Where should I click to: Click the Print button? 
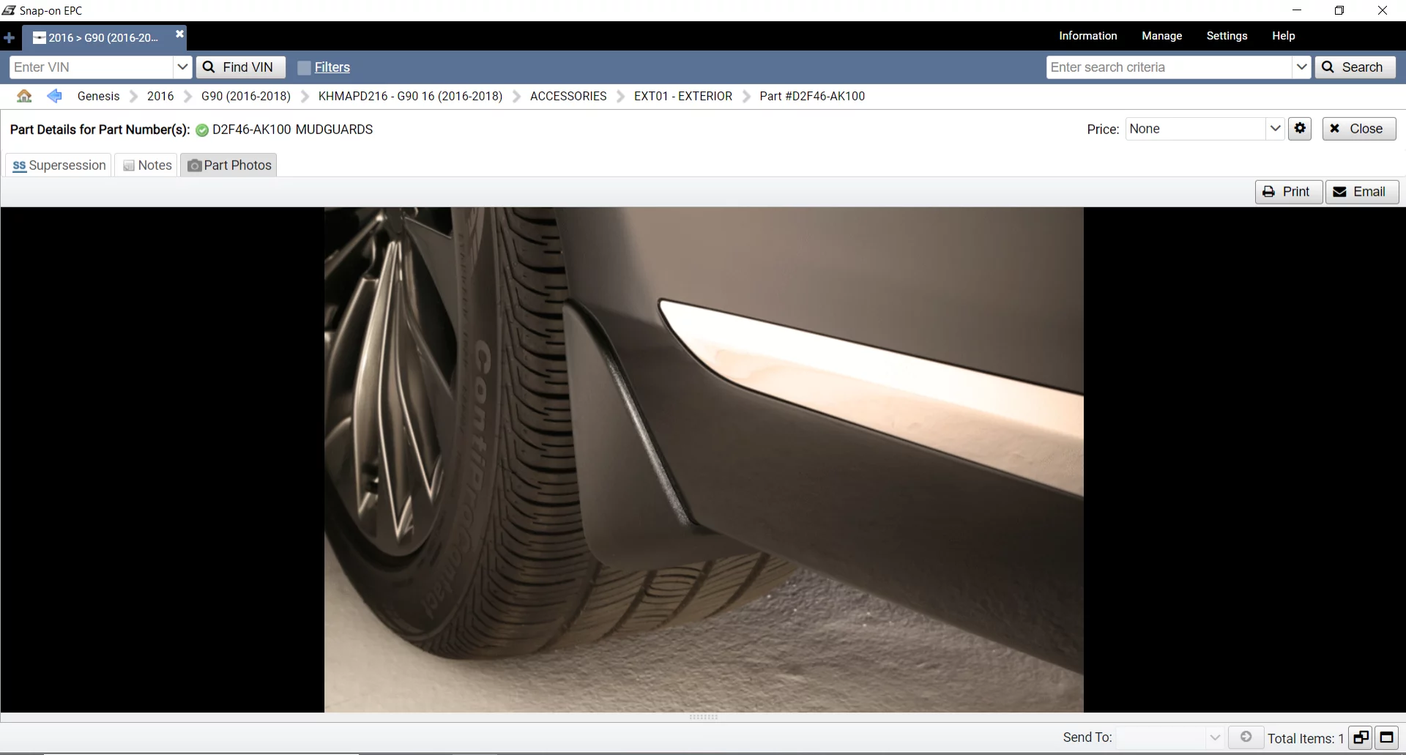[1288, 191]
